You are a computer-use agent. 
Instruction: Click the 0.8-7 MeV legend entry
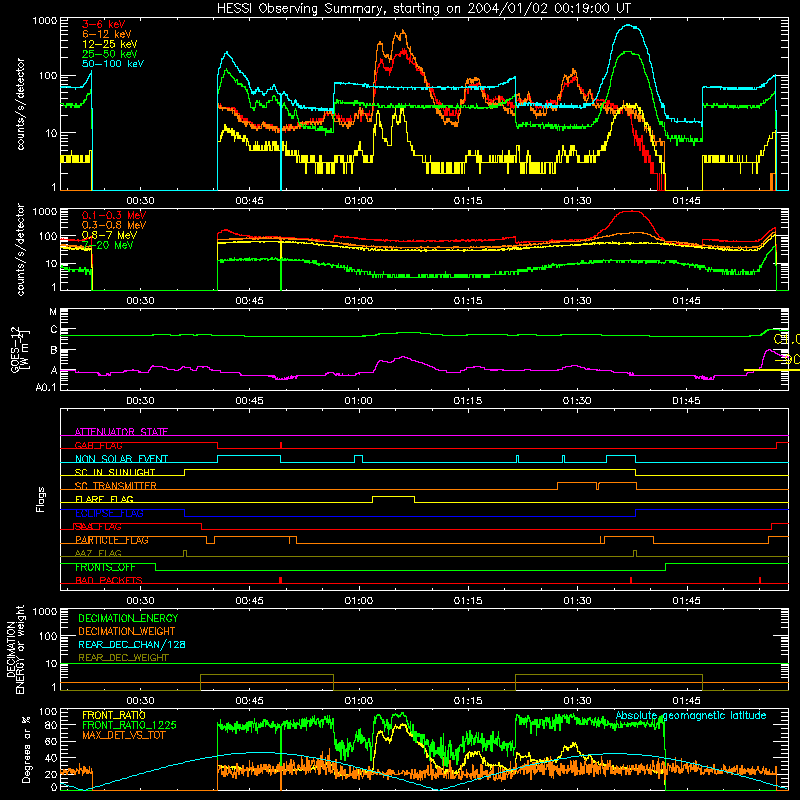[x=109, y=235]
